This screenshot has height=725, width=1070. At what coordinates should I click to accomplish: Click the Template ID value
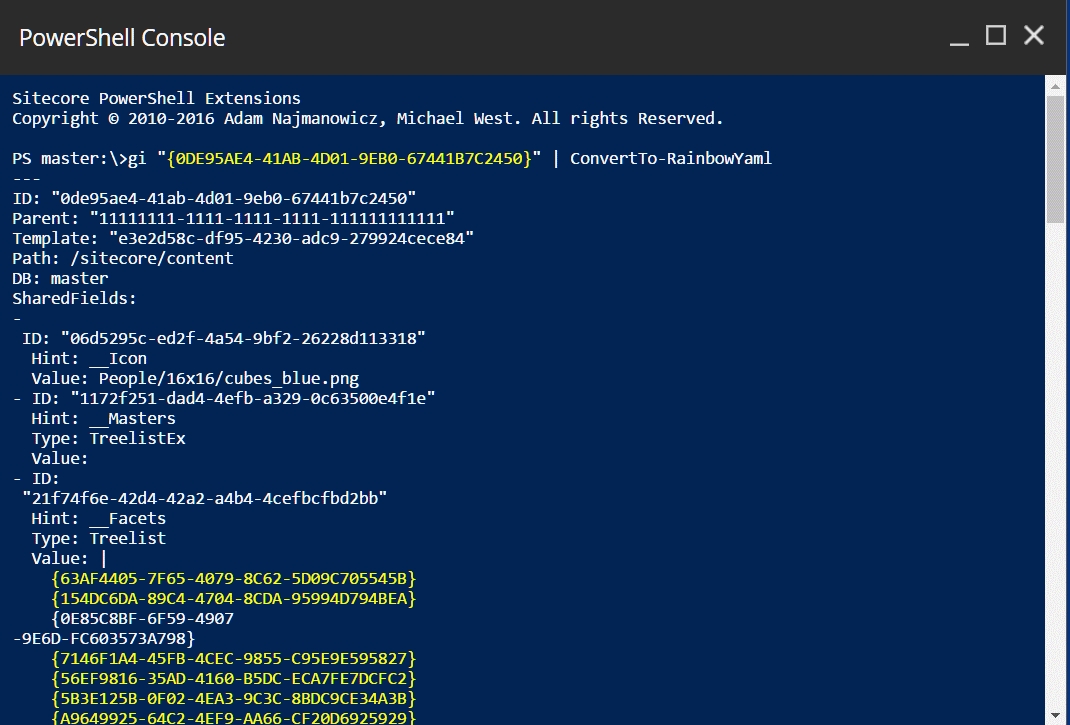click(282, 238)
